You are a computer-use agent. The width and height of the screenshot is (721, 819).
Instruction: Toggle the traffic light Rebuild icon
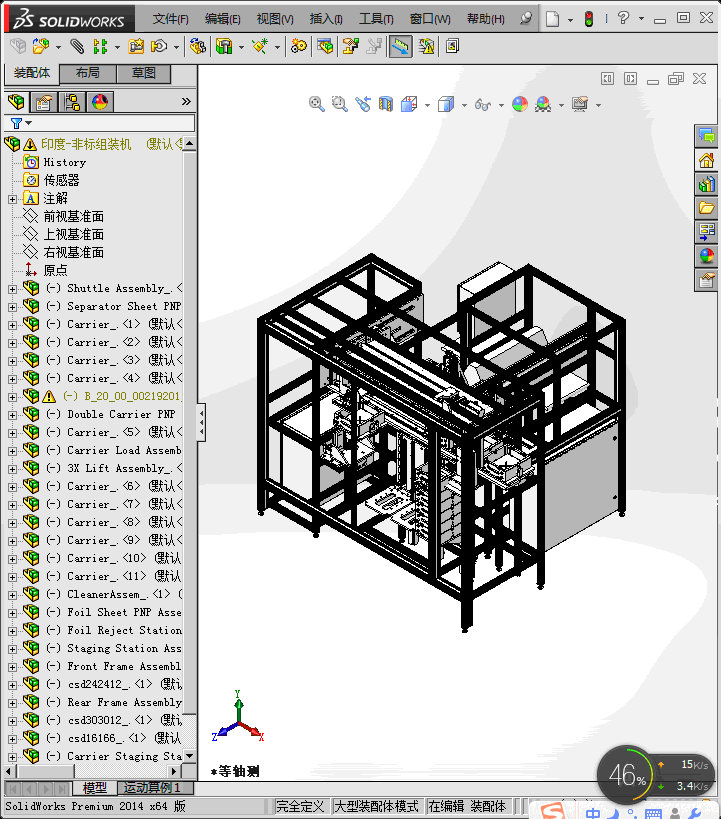pos(589,19)
